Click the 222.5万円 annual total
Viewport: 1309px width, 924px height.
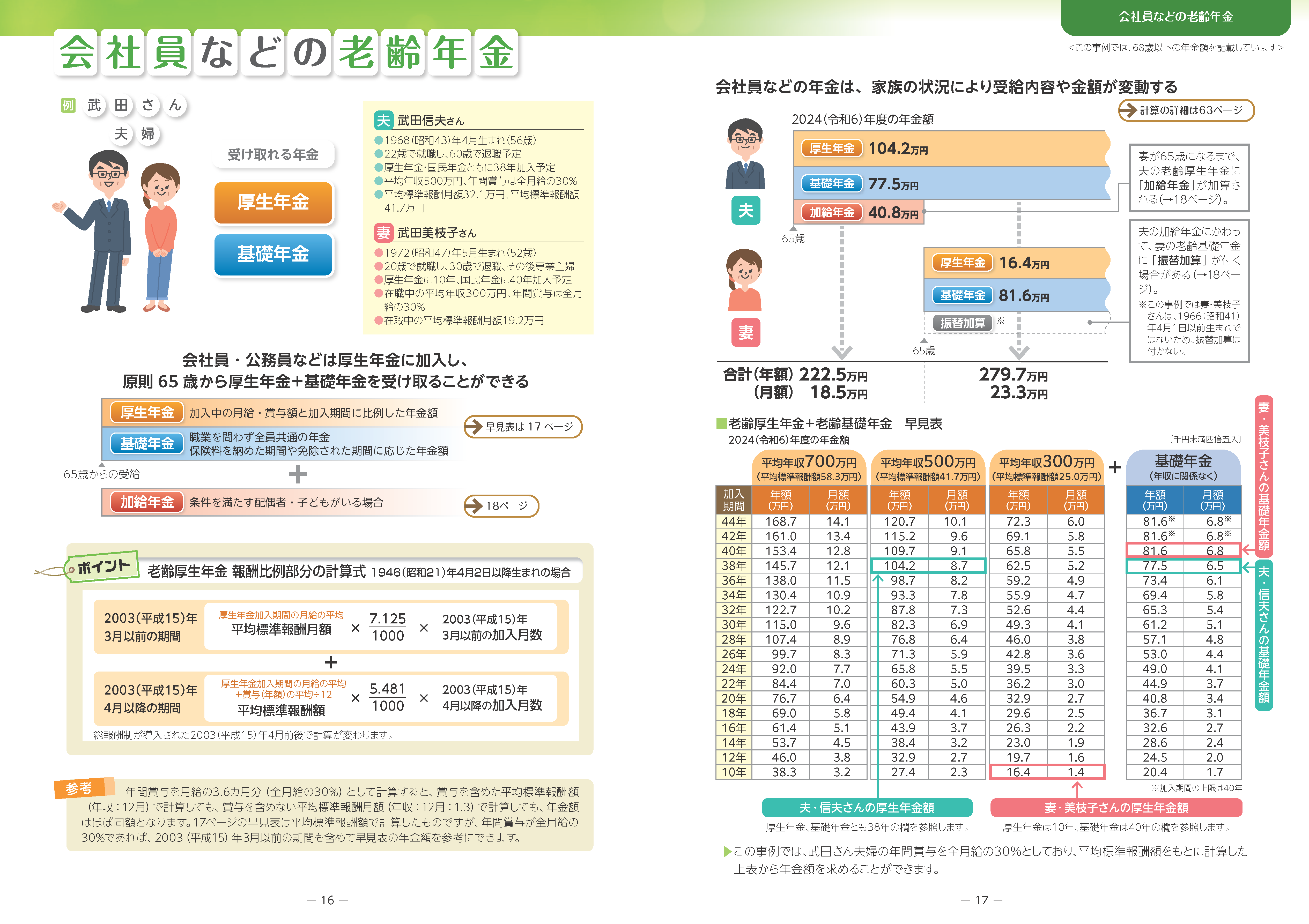pos(833,375)
